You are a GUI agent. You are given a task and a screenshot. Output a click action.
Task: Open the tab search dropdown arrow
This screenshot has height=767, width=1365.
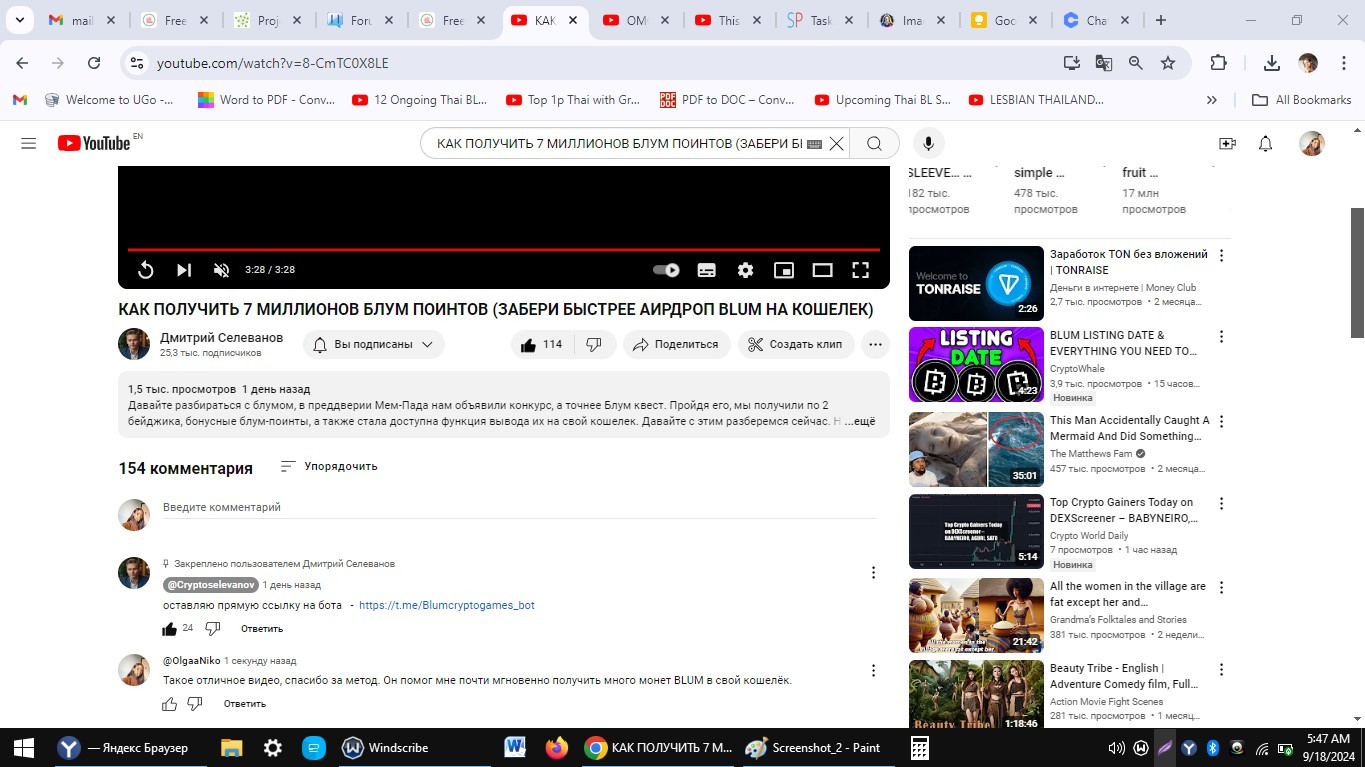tap(22, 20)
